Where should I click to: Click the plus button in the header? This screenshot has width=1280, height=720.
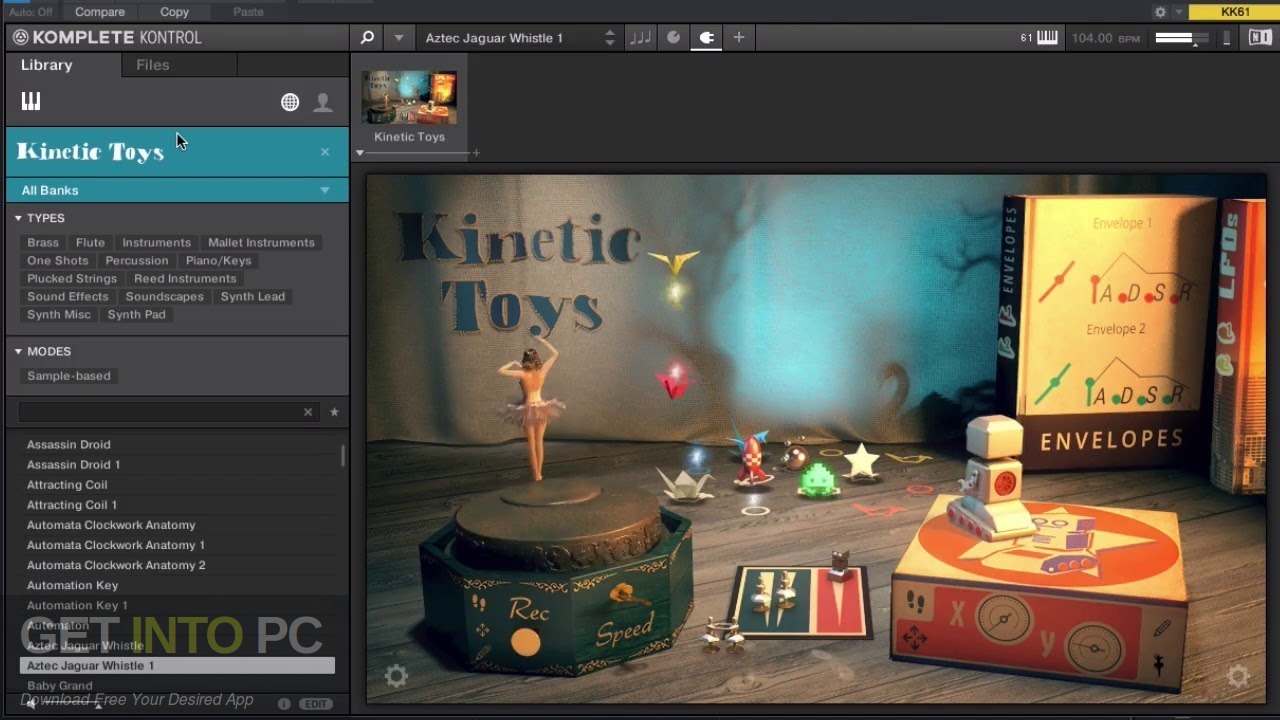click(x=739, y=38)
